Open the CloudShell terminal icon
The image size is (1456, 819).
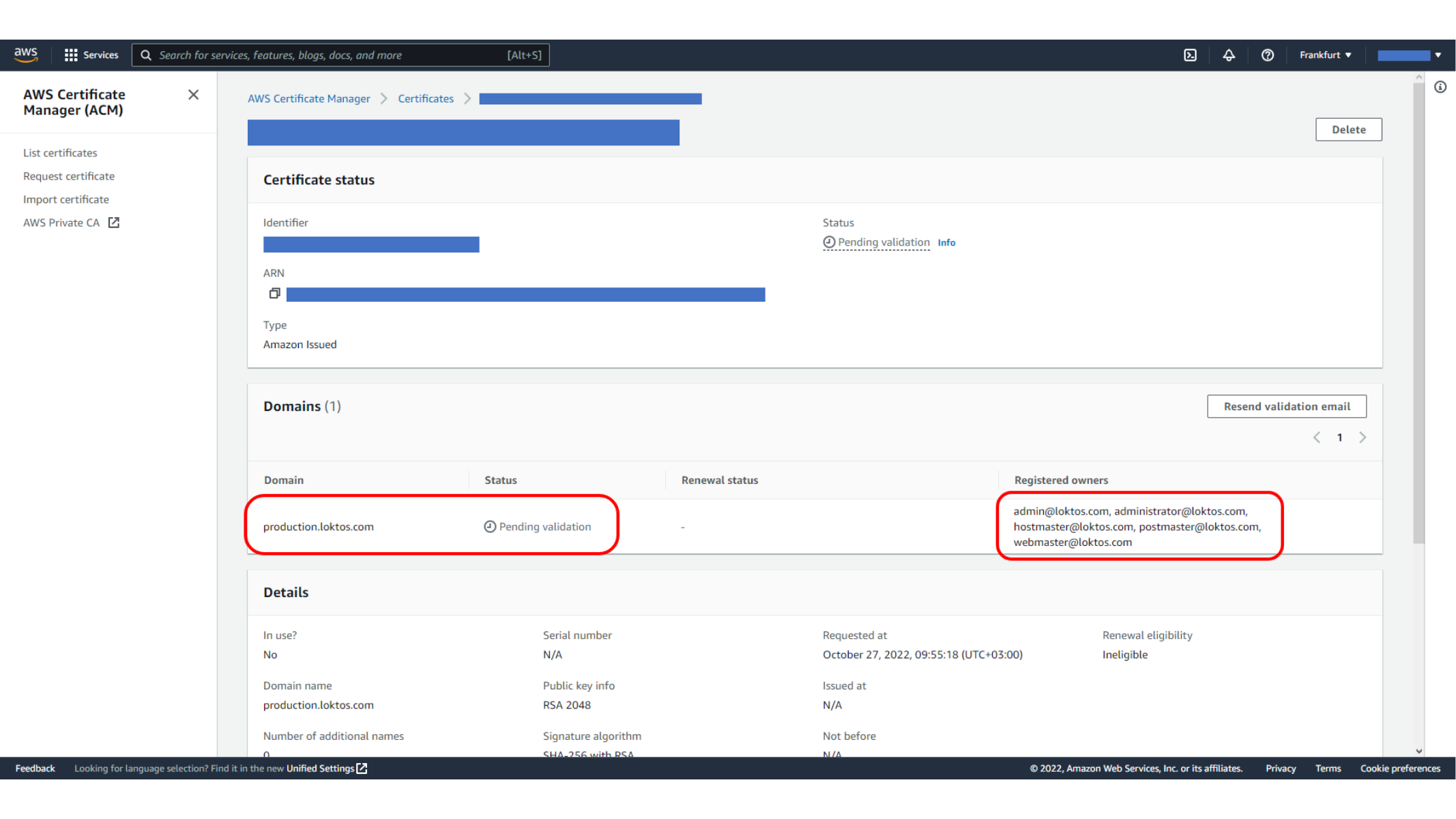[1190, 55]
